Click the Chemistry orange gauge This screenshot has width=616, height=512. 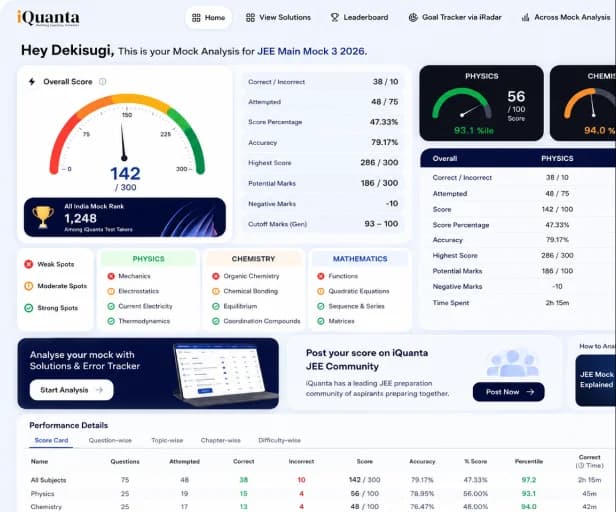tap(589, 103)
